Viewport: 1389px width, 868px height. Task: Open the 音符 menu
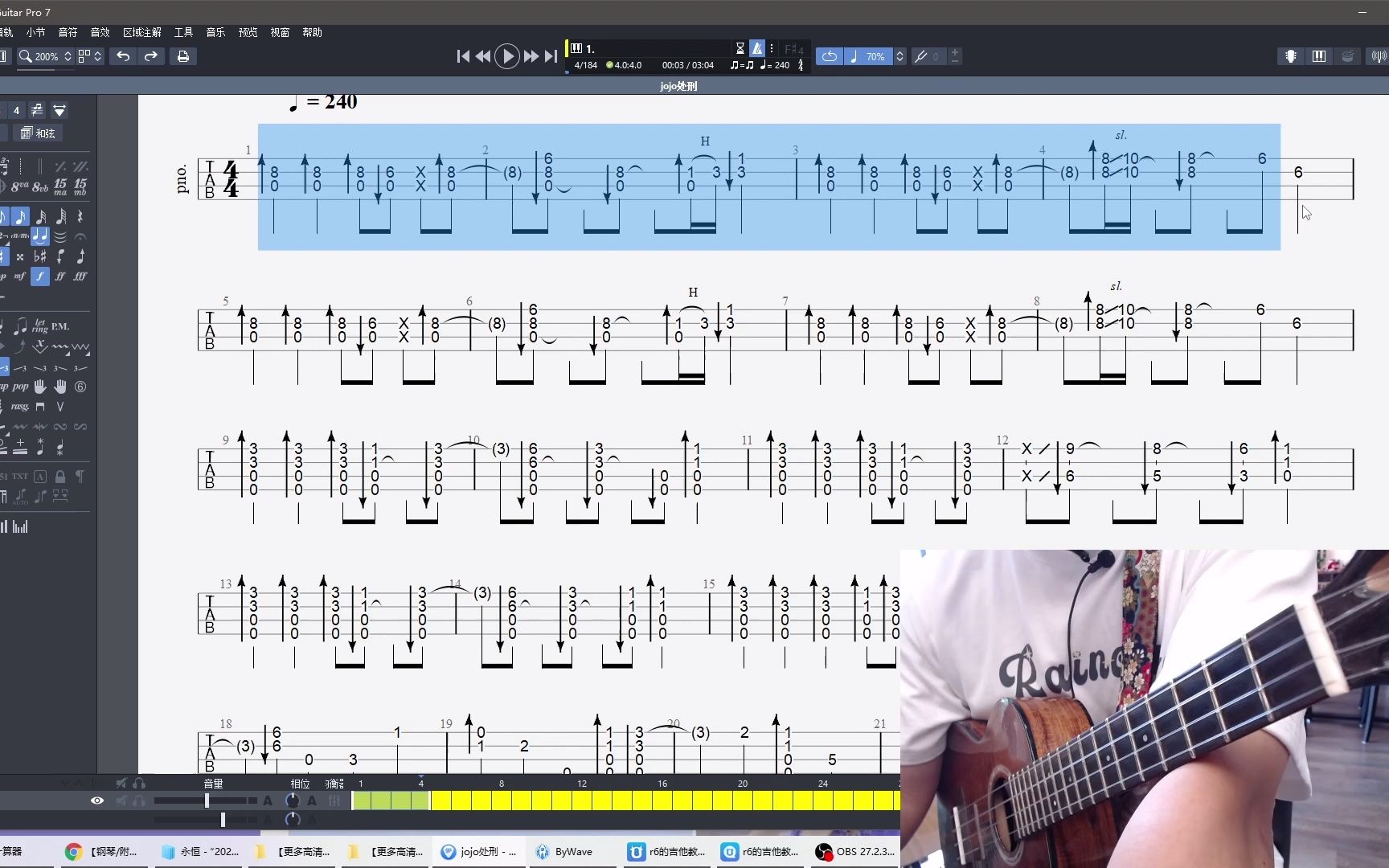[68, 32]
